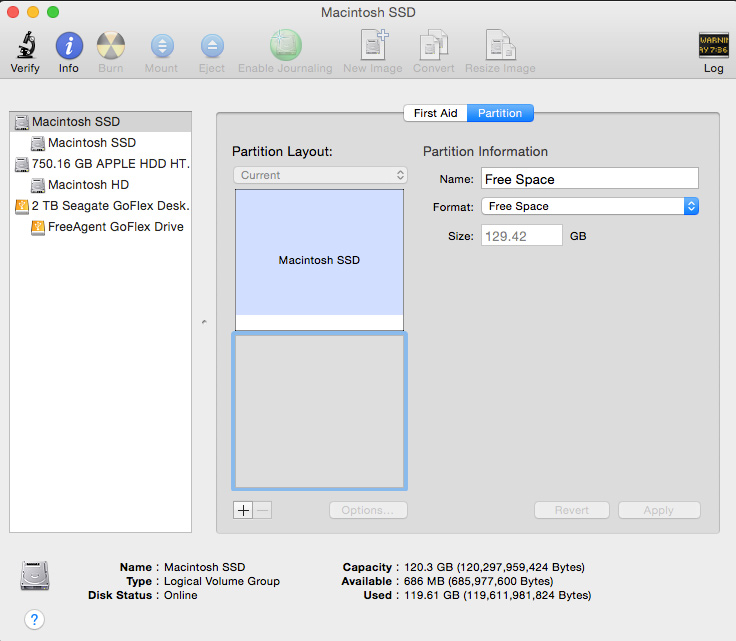Screen dimensions: 736x641
Task: Click the Verify microscope icon
Action: pos(26,45)
